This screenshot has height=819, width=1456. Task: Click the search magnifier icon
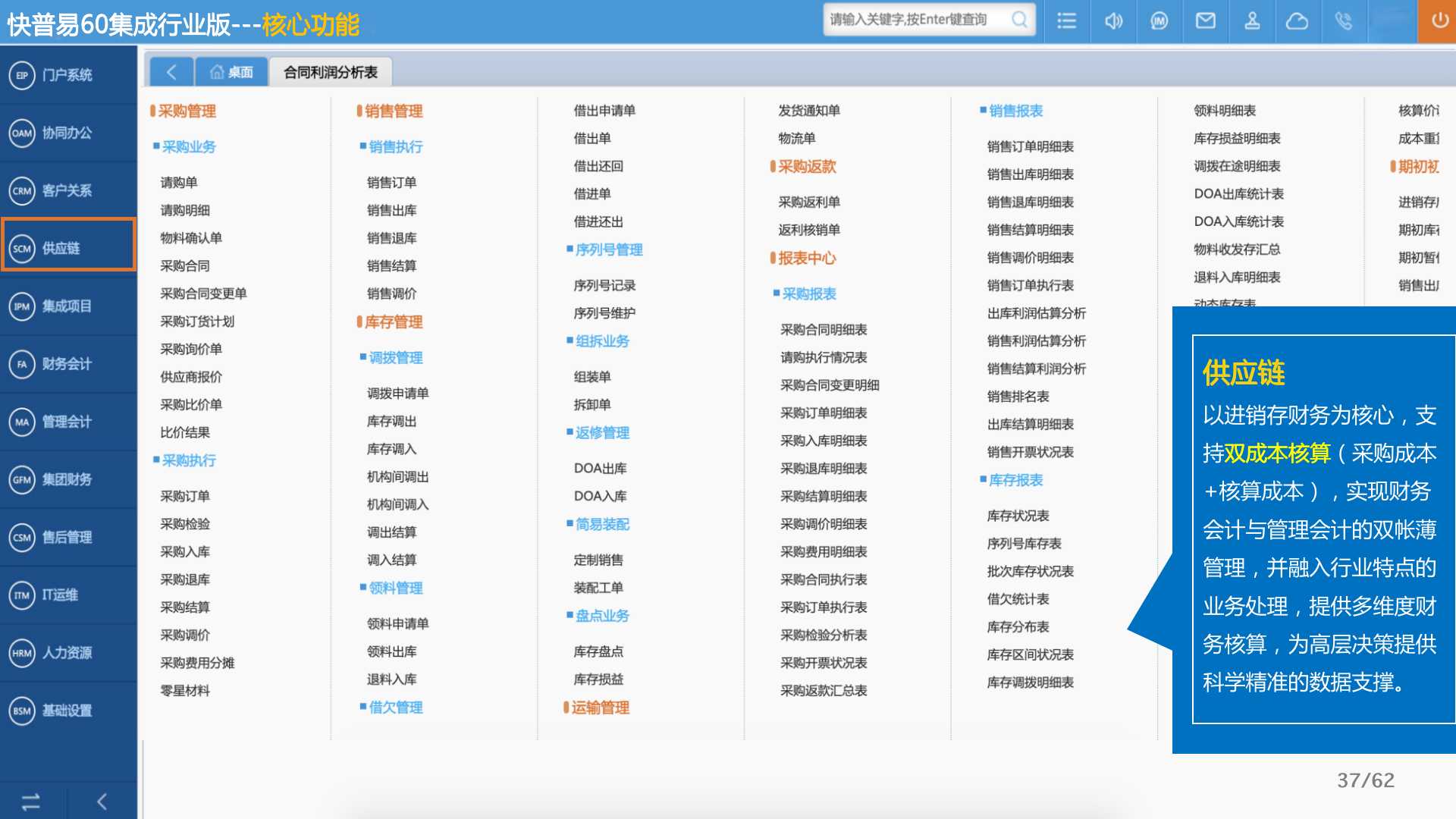tap(1020, 20)
